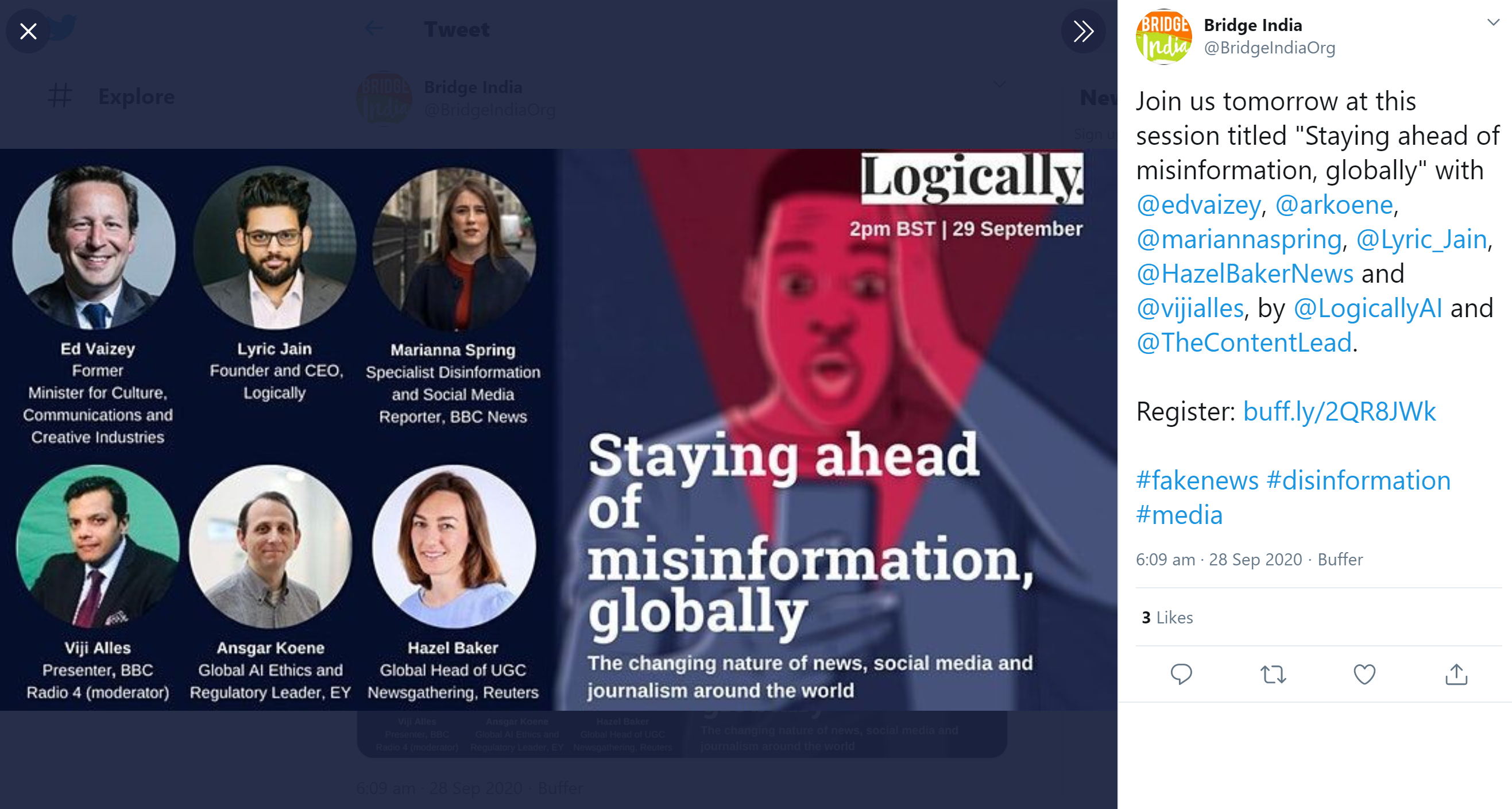Click the retweet icon

(x=1273, y=674)
